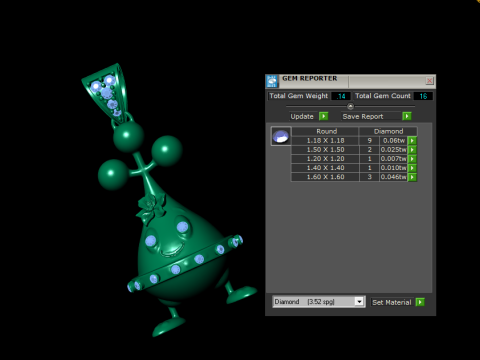
Task: Click the Total Gem Weight value .14
Action: [341, 96]
